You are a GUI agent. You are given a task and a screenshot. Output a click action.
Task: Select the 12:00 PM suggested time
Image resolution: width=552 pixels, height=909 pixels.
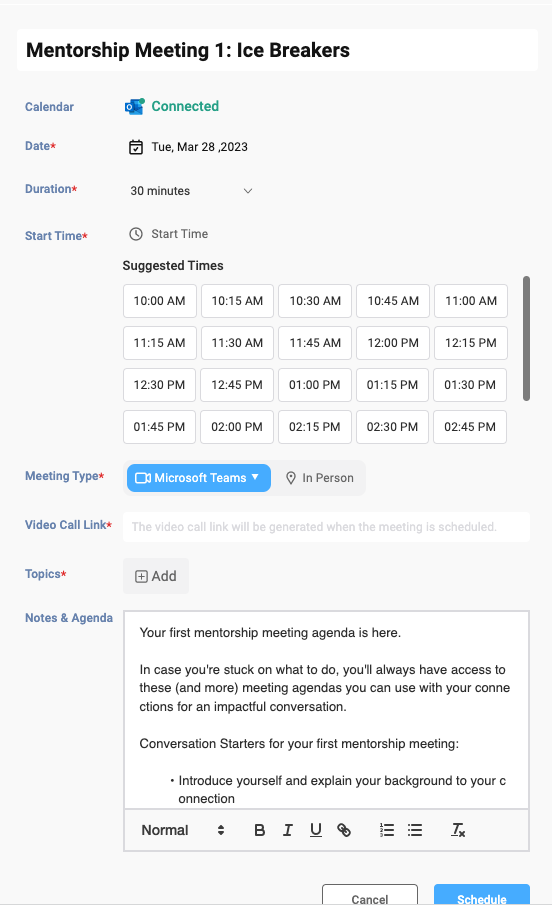point(393,343)
